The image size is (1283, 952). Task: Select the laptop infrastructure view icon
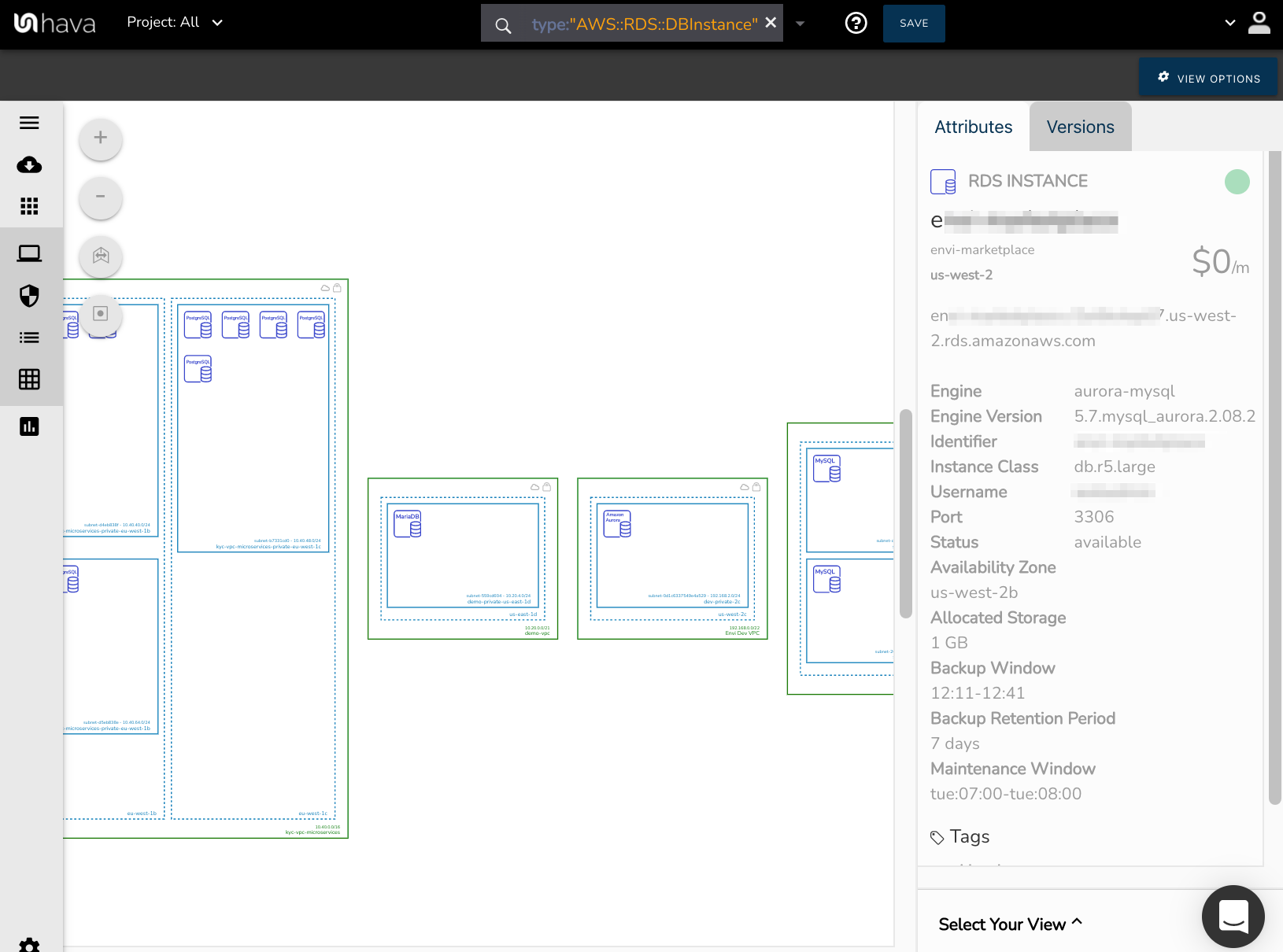29,253
